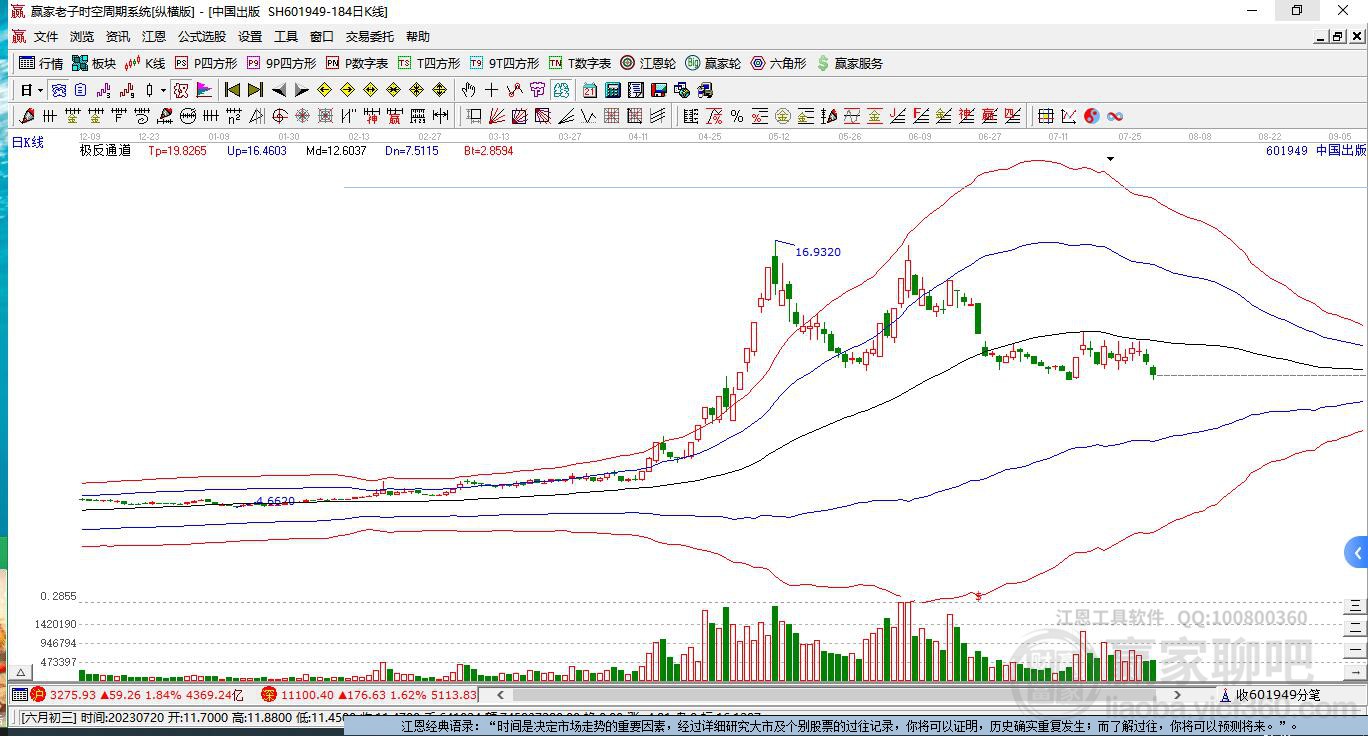The image size is (1368, 736).
Task: Select the n² line tool
Action: point(233,116)
